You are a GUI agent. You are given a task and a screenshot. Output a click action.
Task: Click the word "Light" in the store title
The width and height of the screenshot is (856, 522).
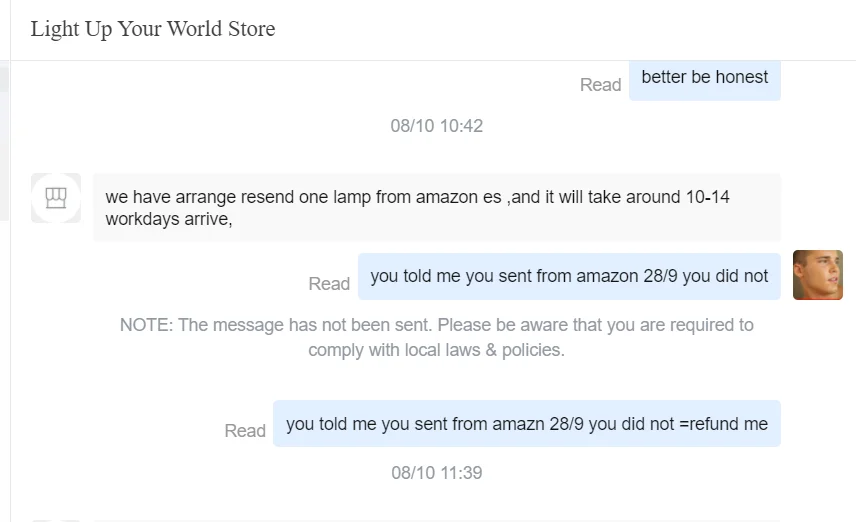[52, 29]
